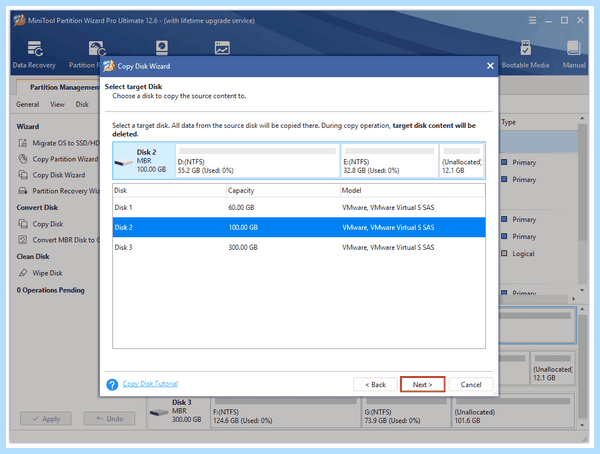This screenshot has height=454, width=600.
Task: Sort by the Disk column header
Action: pyautogui.click(x=169, y=190)
